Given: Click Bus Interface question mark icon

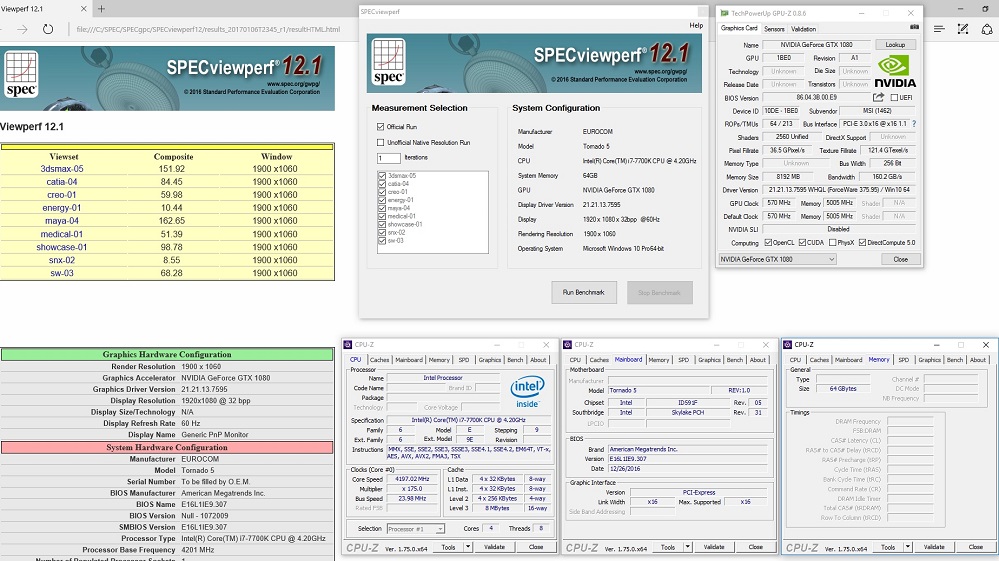Looking at the screenshot, I should 912,124.
